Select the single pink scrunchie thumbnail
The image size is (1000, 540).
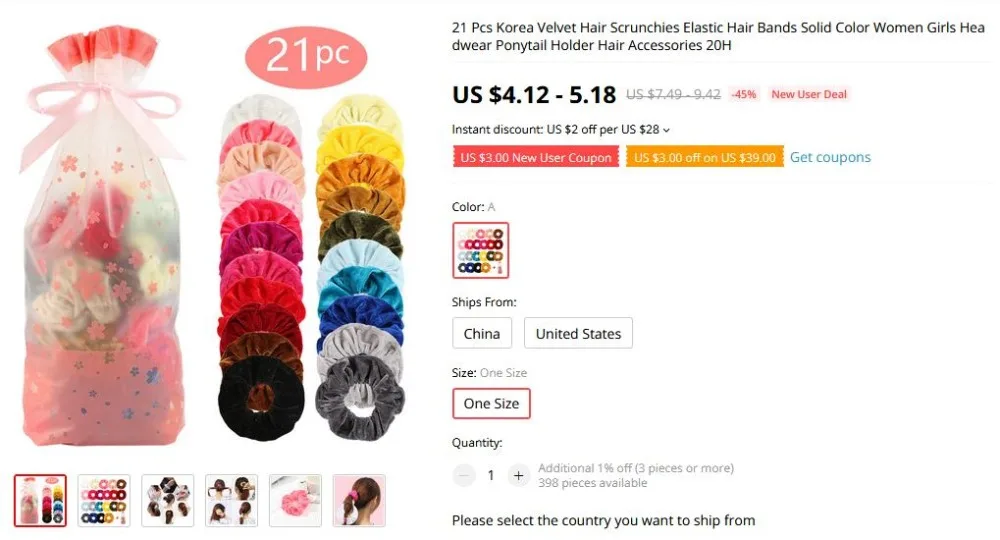tap(295, 500)
